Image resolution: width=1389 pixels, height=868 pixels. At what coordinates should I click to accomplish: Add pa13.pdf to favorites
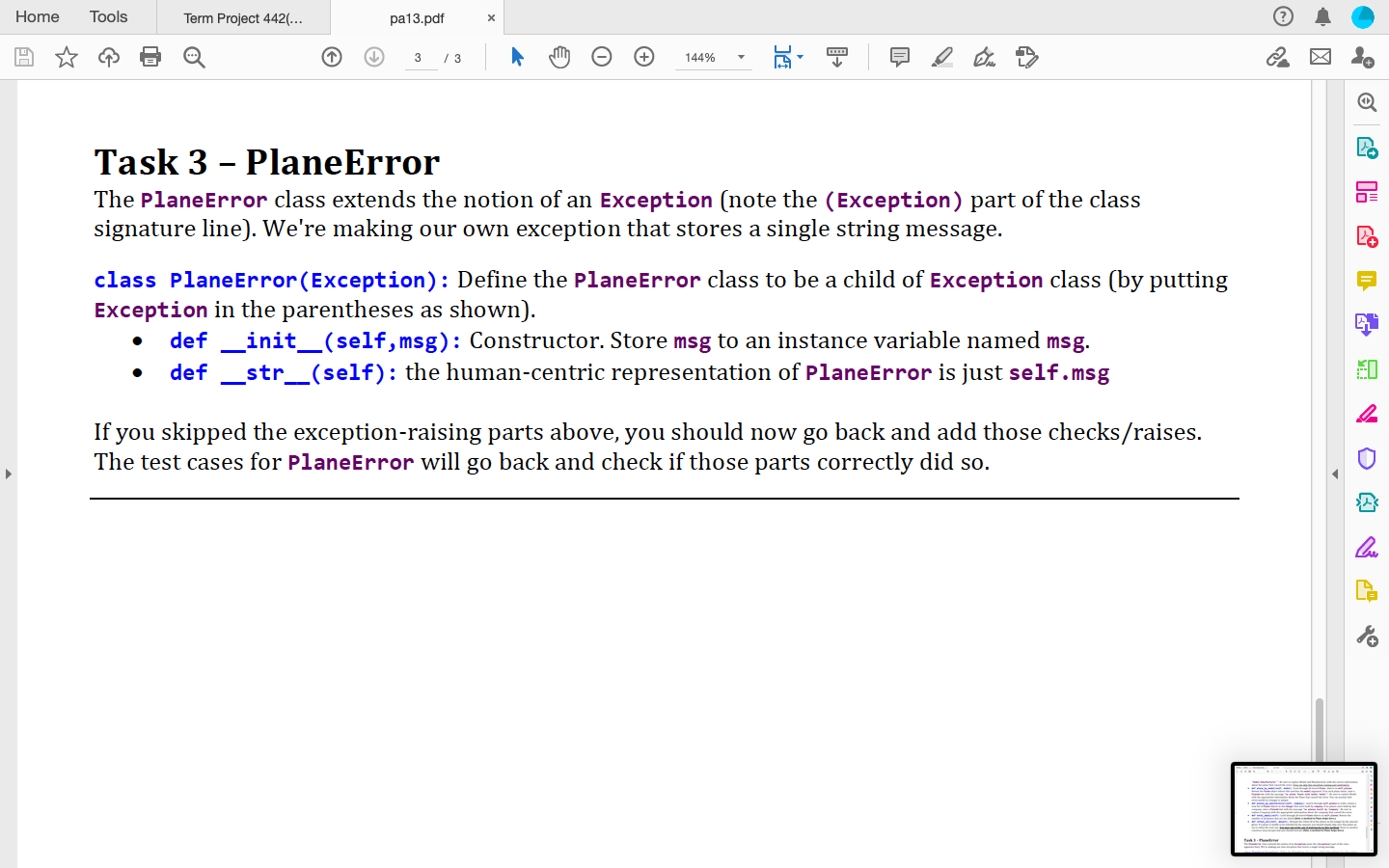click(66, 57)
